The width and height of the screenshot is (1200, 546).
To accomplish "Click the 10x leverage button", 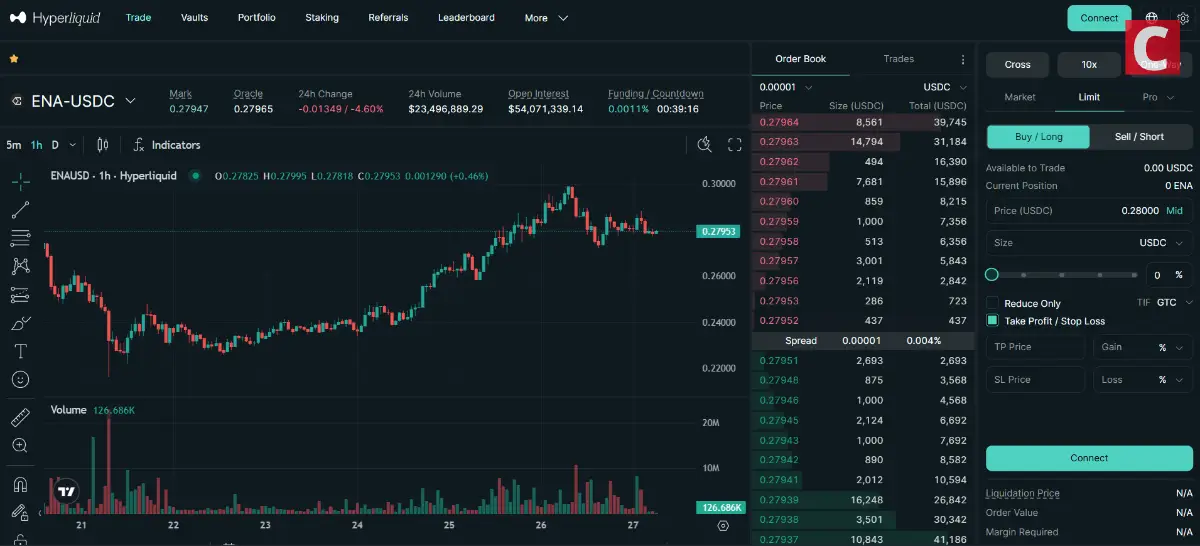I will (x=1089, y=65).
